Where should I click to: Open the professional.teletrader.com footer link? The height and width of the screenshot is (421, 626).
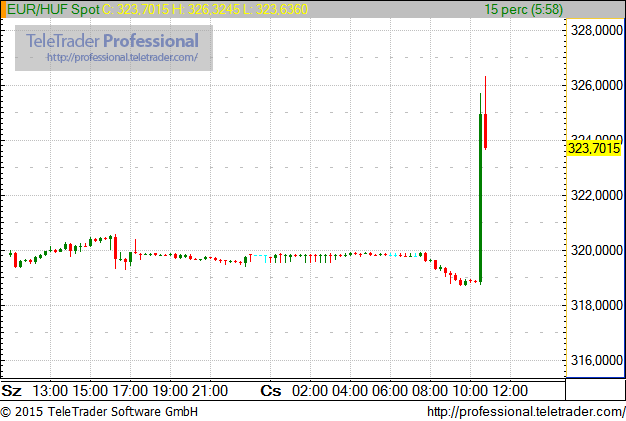pos(526,412)
